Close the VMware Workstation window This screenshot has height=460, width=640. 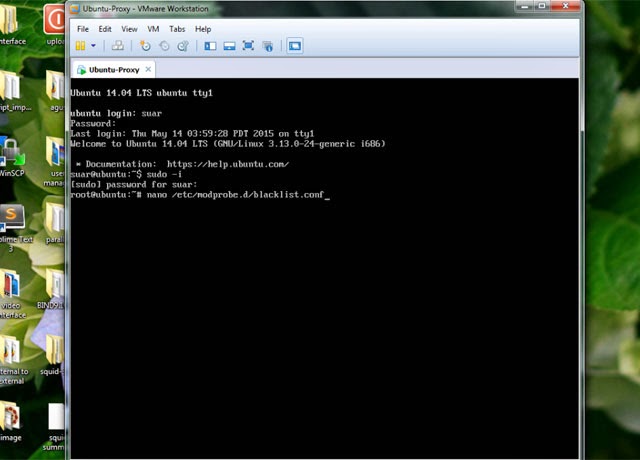[565, 6]
